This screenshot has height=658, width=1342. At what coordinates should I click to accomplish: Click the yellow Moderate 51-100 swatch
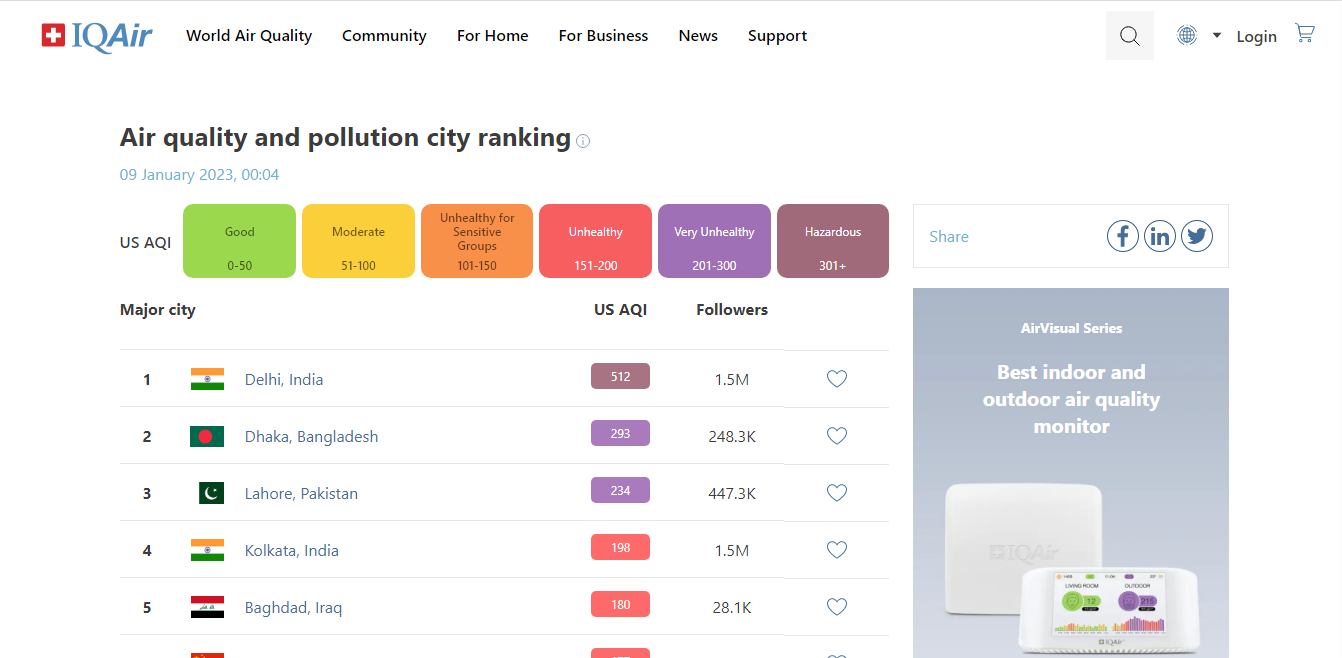pyautogui.click(x=358, y=241)
